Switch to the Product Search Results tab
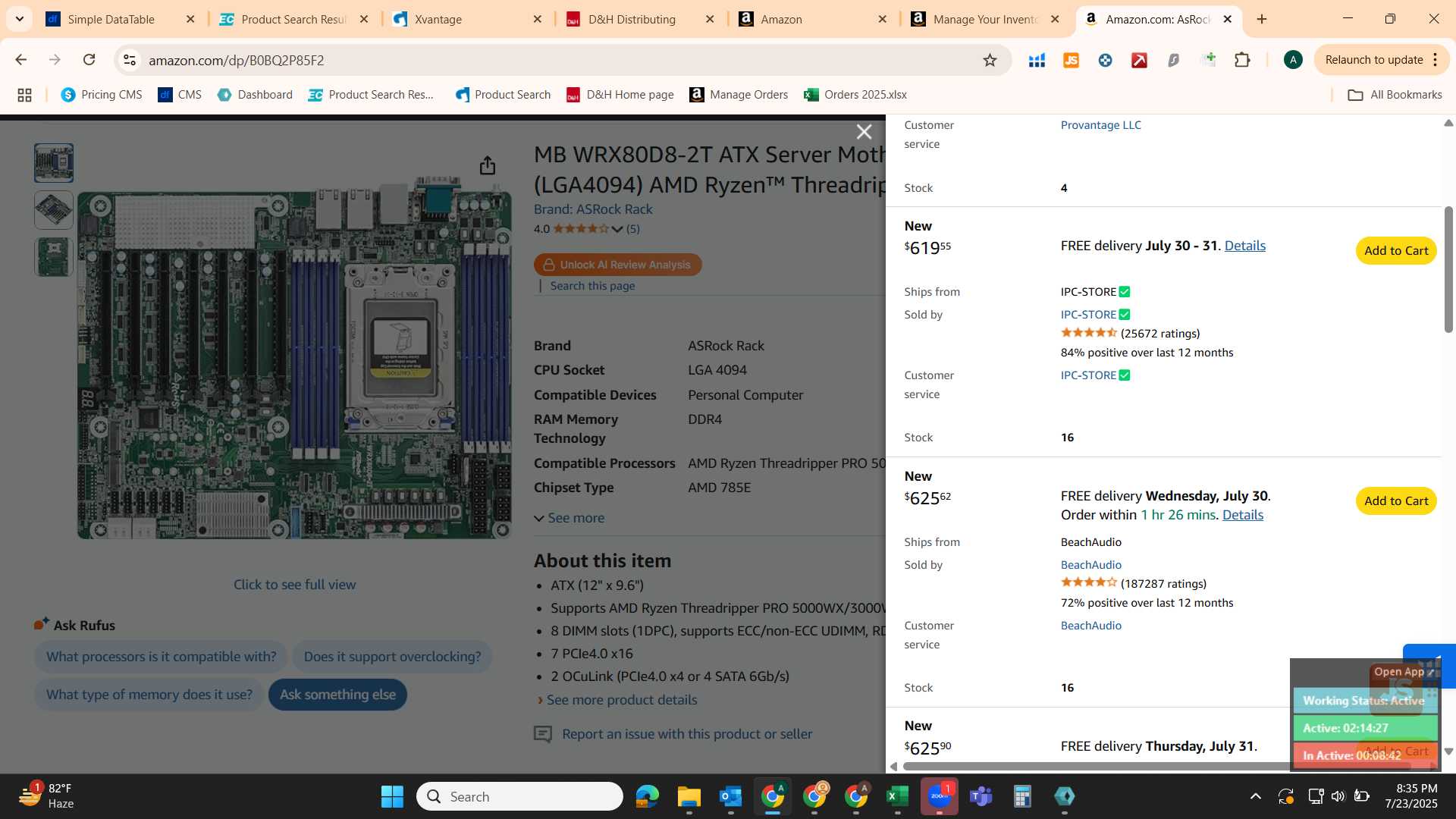 point(294,19)
